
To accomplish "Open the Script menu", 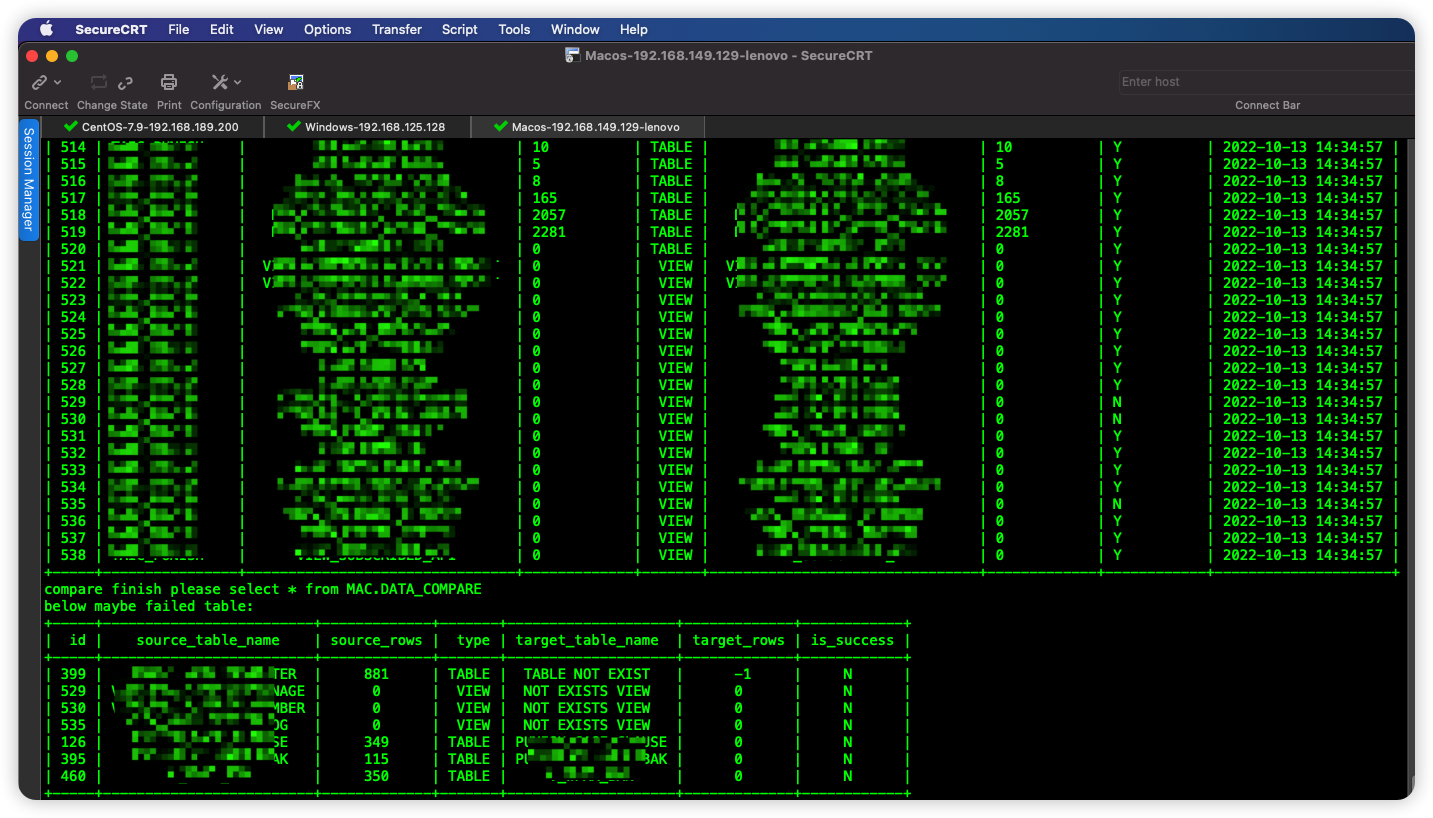I will [x=460, y=29].
